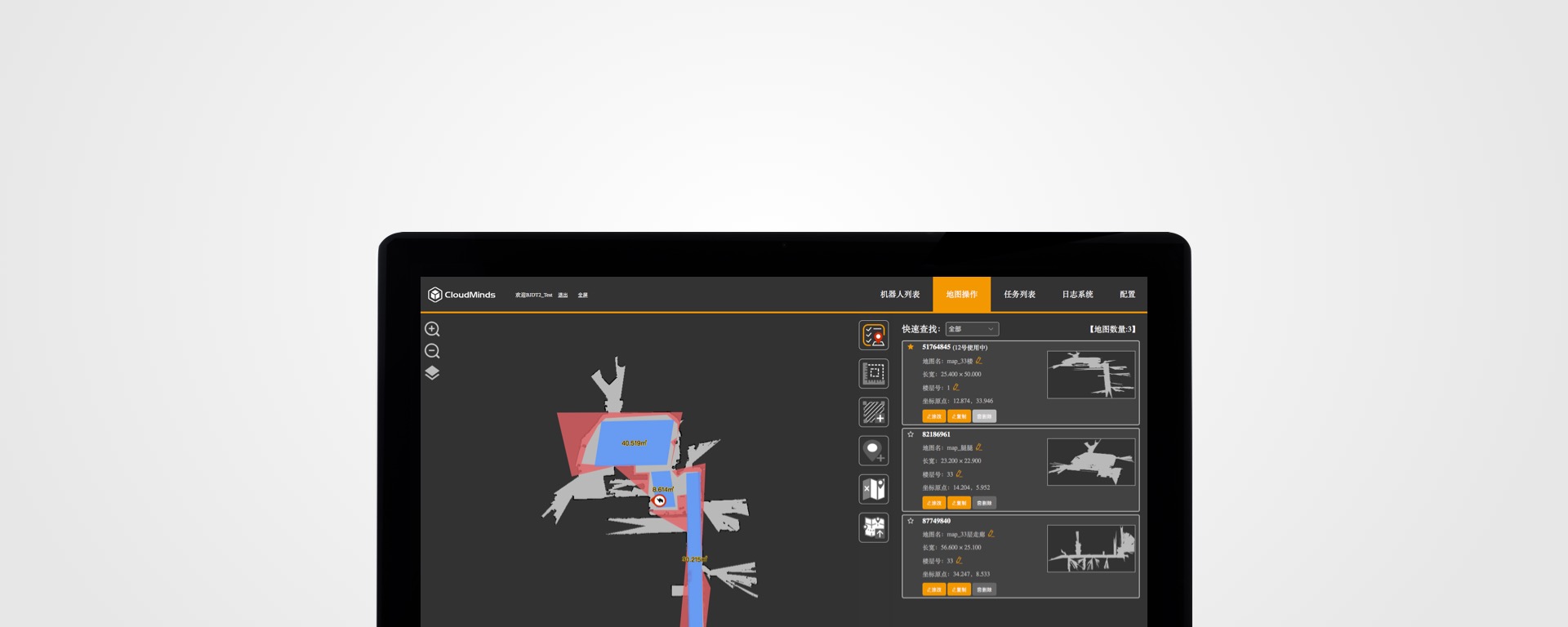1568x627 pixels.
Task: Click the gray delete button for map 87749840
Action: click(984, 589)
